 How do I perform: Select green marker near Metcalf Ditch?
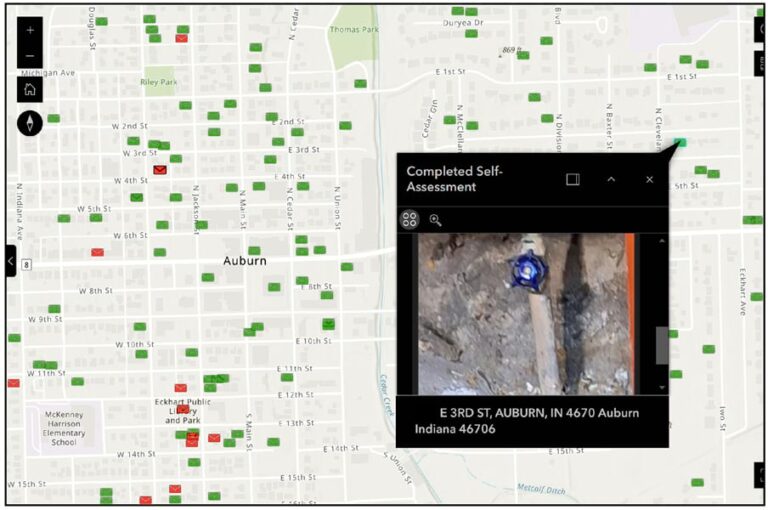tap(697, 483)
